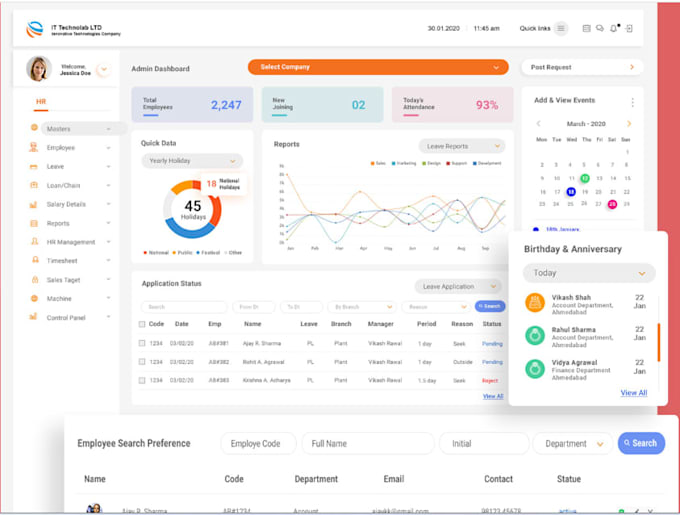Screen dimensions: 680x515
Task: Expand the user menu arrow beside Jessica Doe
Action: pyautogui.click(x=104, y=69)
